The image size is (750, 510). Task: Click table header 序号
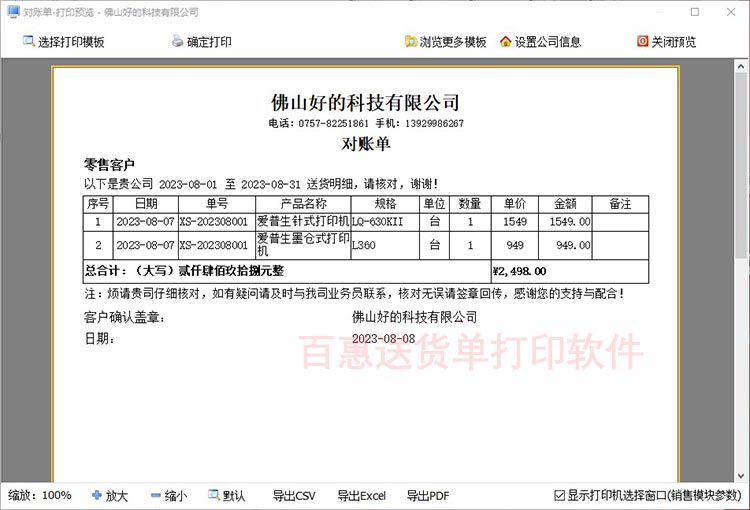coord(98,204)
